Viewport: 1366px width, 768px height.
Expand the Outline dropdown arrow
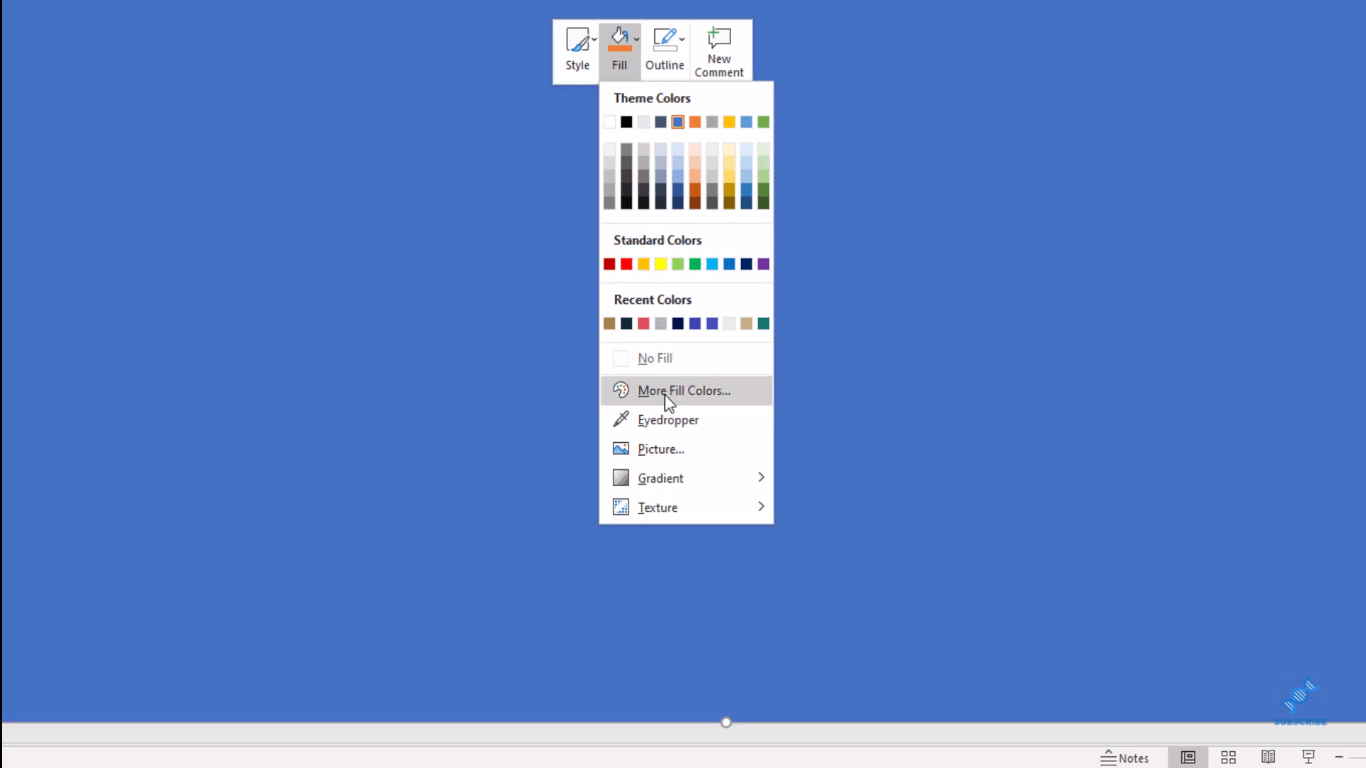[x=682, y=40]
